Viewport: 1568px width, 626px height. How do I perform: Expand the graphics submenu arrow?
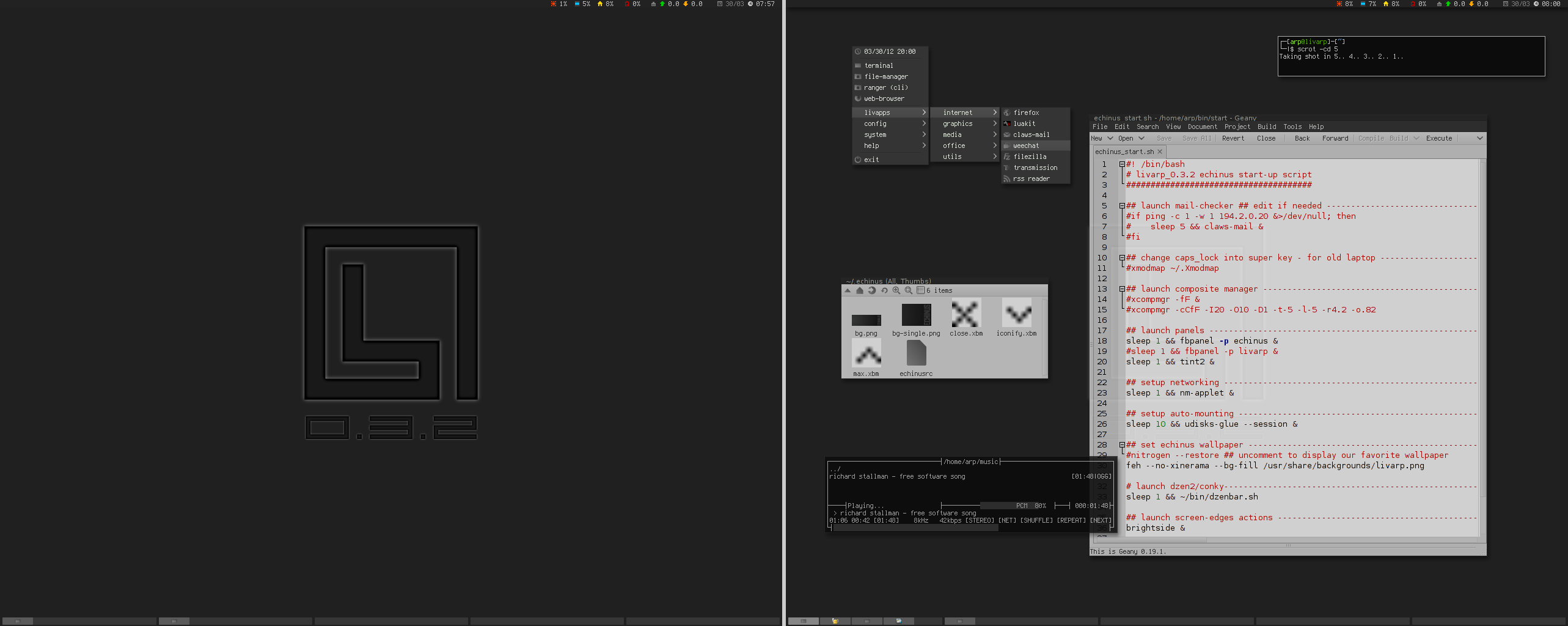(x=995, y=123)
